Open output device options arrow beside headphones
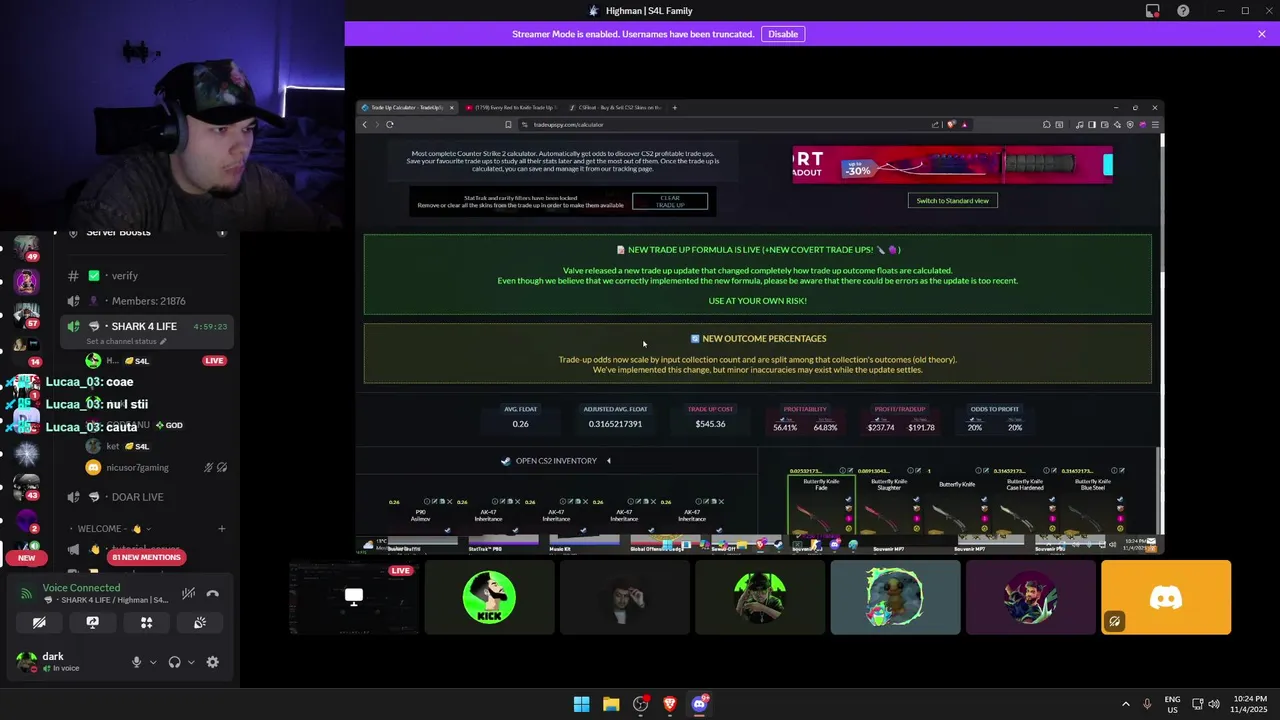The image size is (1280, 720). [x=191, y=662]
